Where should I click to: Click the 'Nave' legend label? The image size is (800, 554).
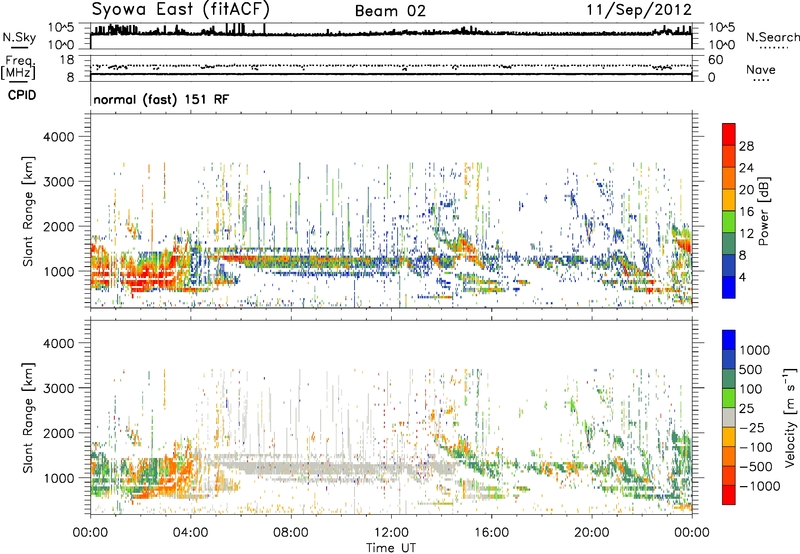tap(761, 69)
